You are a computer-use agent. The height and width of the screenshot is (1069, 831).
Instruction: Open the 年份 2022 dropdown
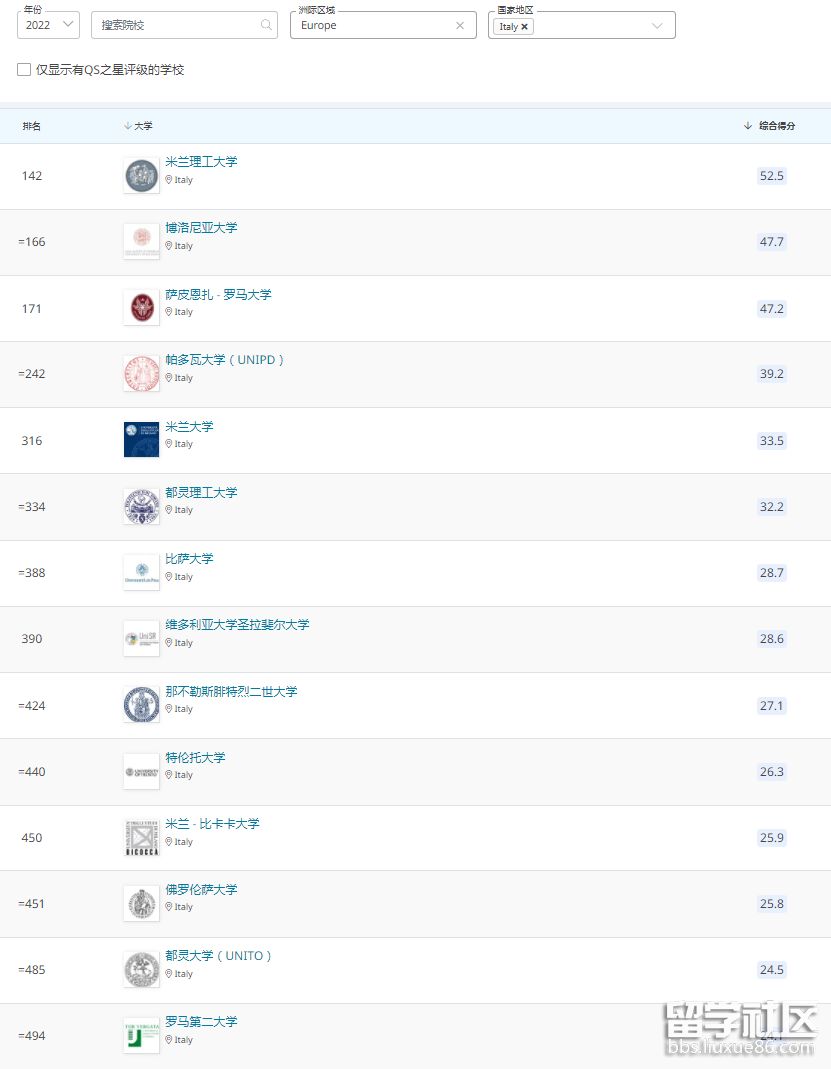click(48, 26)
